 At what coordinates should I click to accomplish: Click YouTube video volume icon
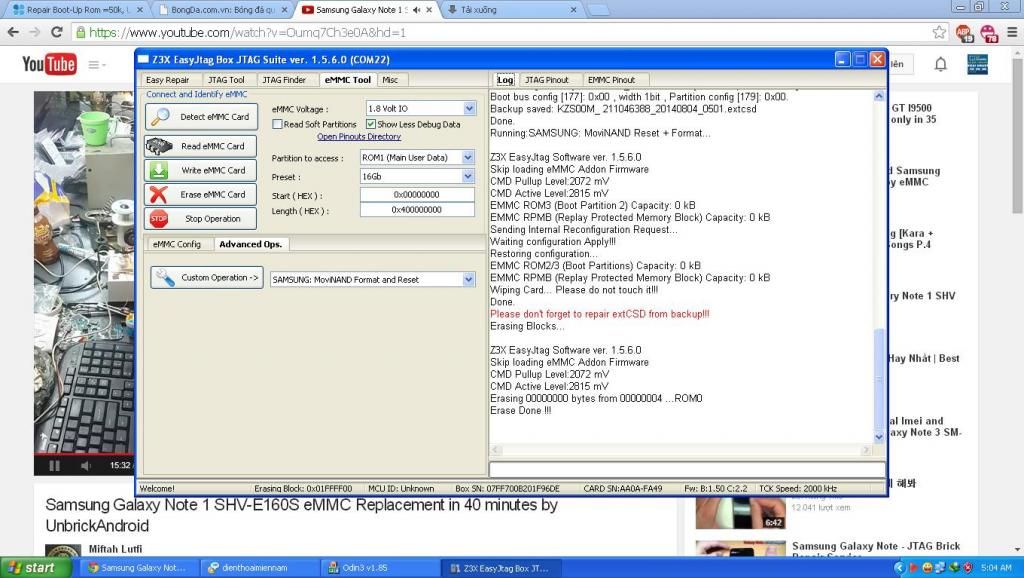point(86,466)
